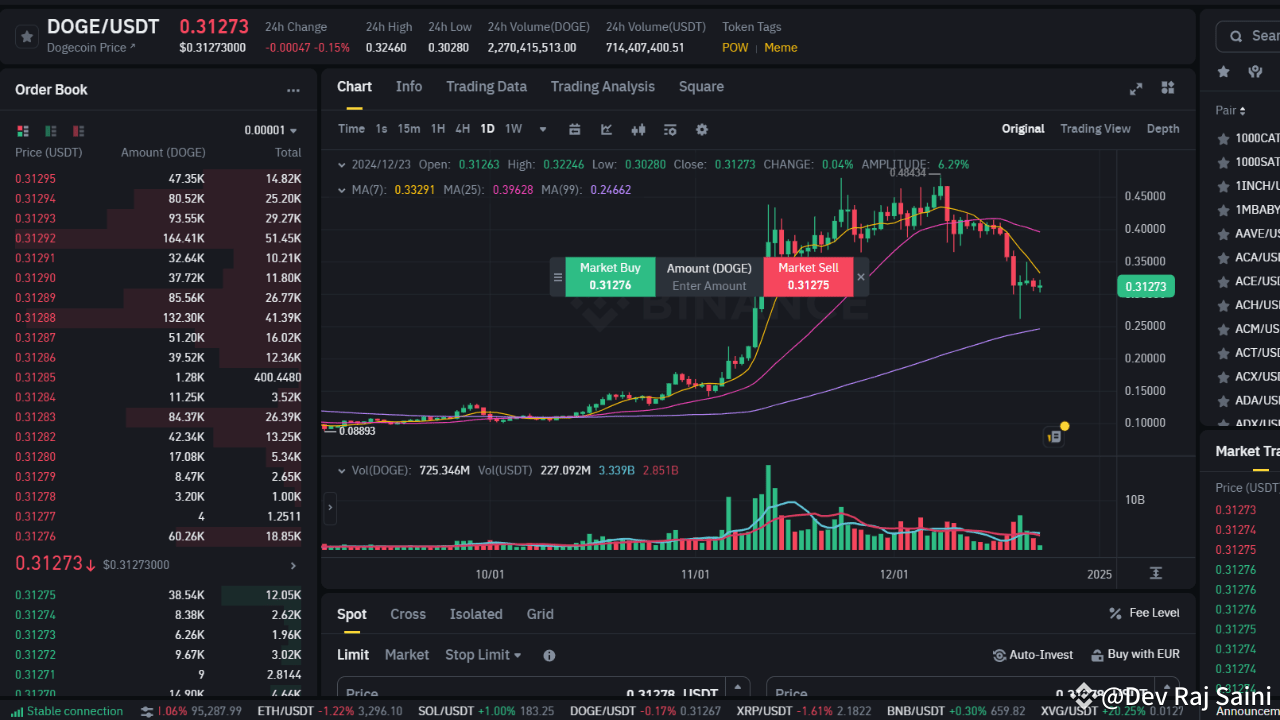The height and width of the screenshot is (720, 1280).
Task: Open Stop Limit order type dropdown
Action: coord(483,655)
